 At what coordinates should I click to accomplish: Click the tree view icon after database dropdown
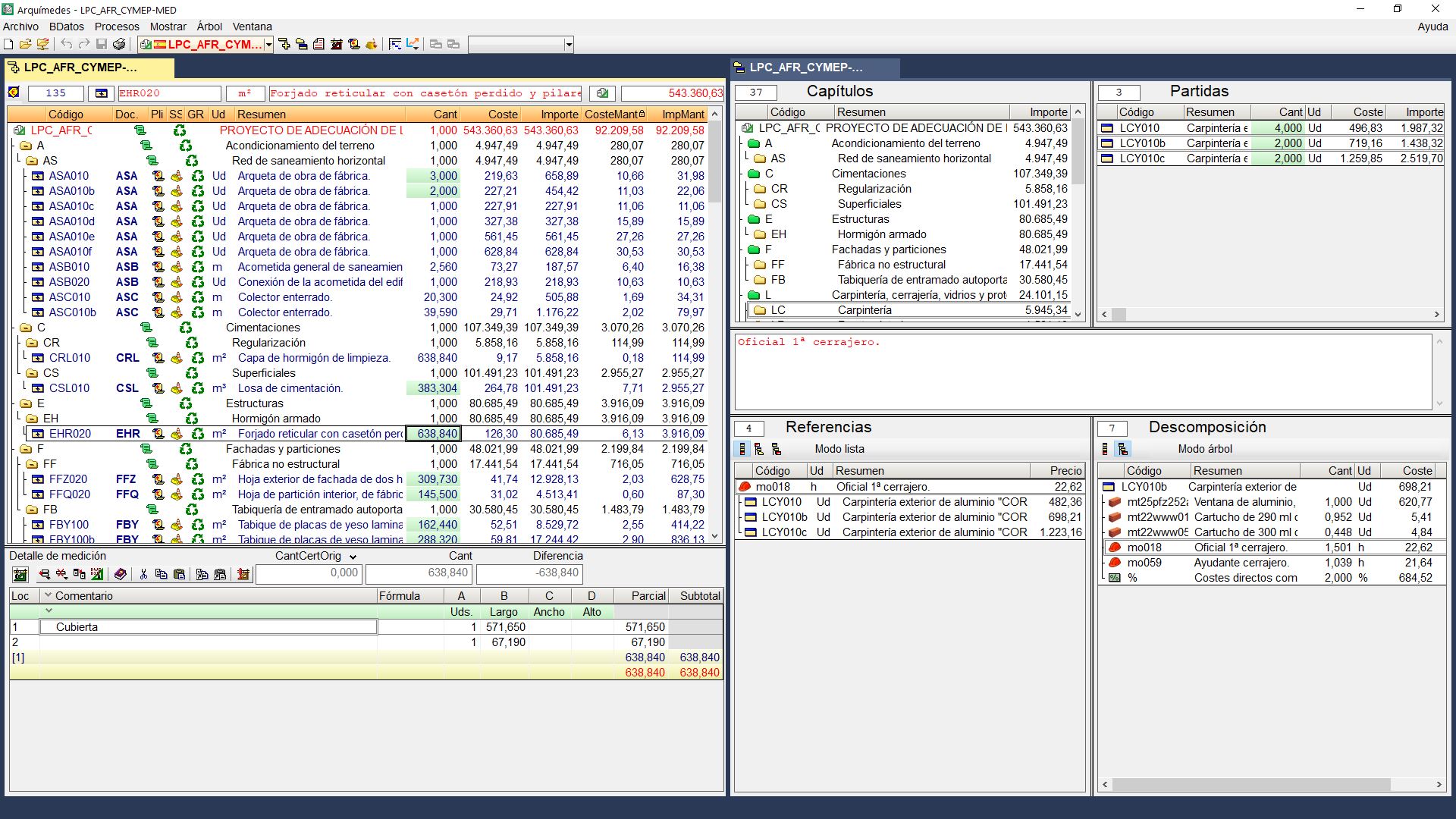point(284,45)
